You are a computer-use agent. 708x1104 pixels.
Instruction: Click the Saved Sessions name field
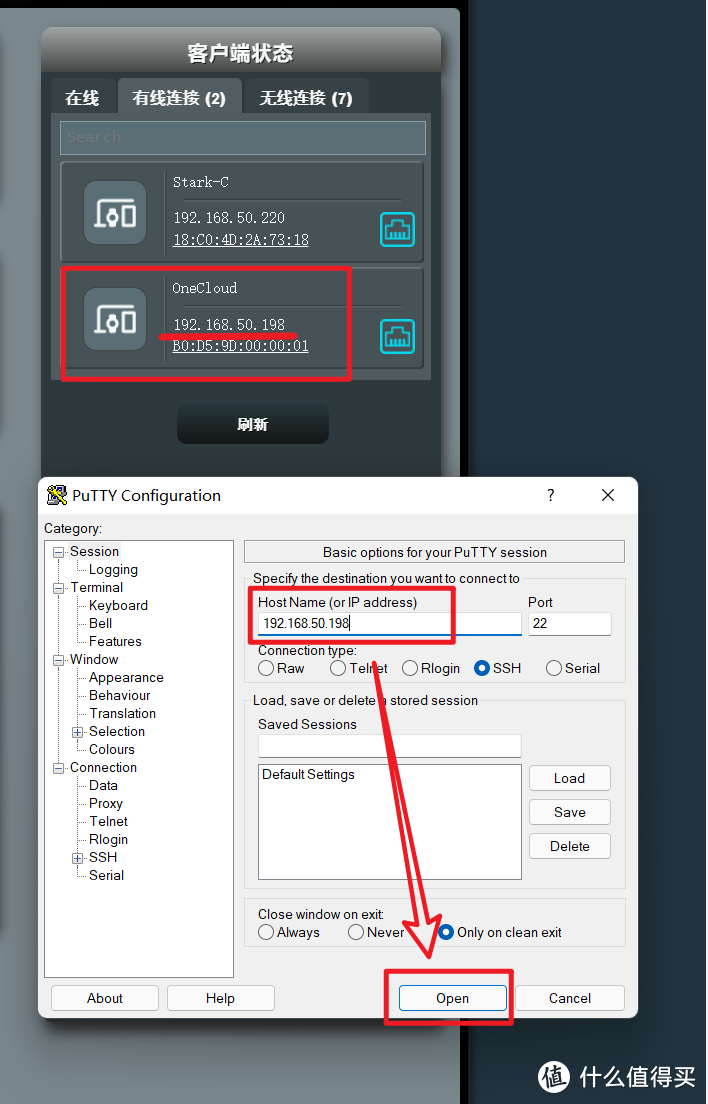pyautogui.click(x=390, y=746)
